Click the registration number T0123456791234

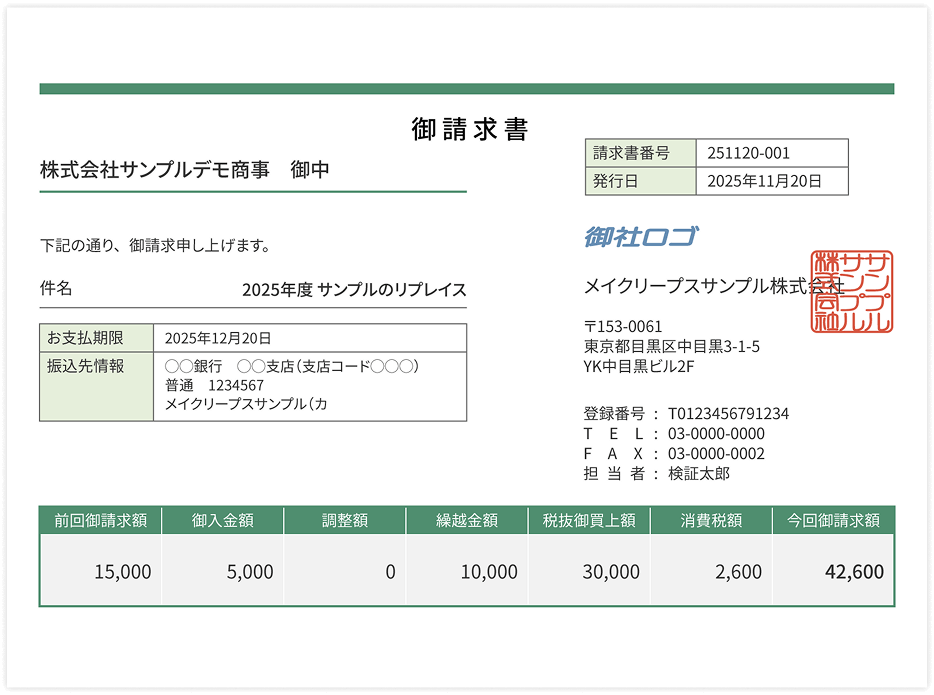728,414
